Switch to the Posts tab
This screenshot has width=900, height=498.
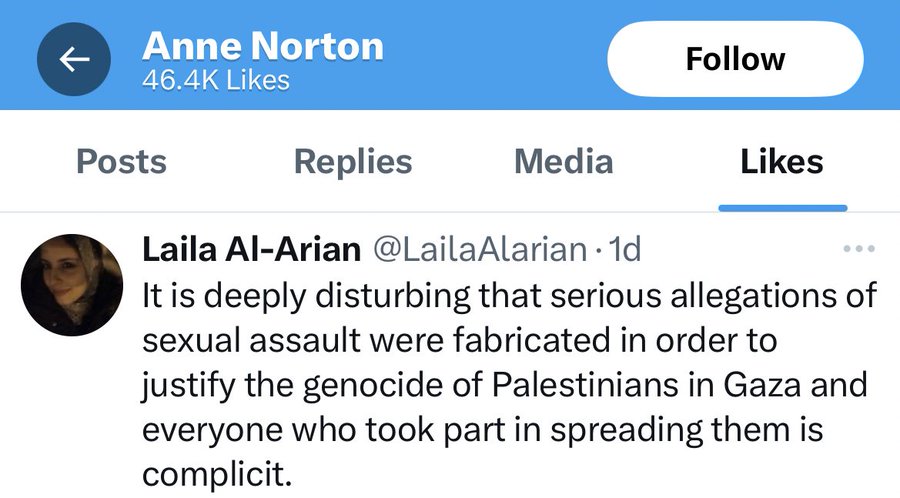[121, 161]
